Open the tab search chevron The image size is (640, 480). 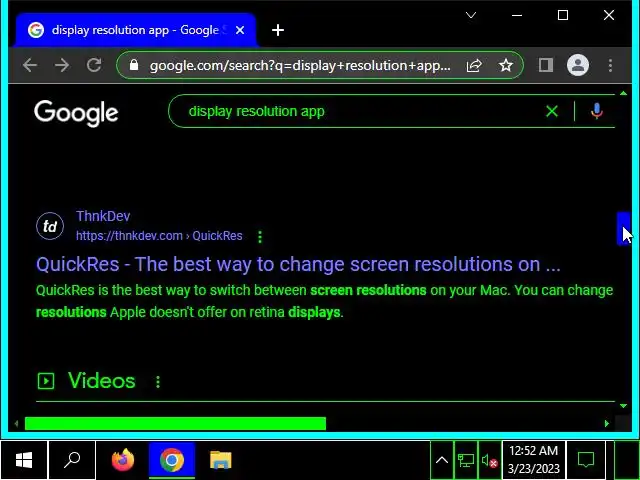pyautogui.click(x=471, y=16)
